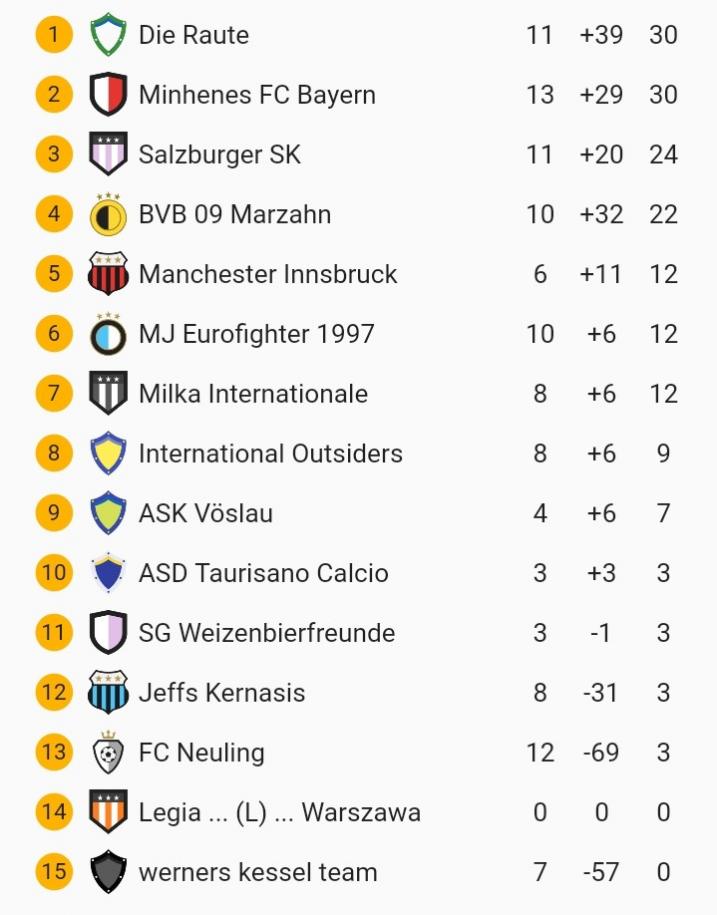Click Jeffs Kernasis blue striped crest
717x915 pixels.
107,692
